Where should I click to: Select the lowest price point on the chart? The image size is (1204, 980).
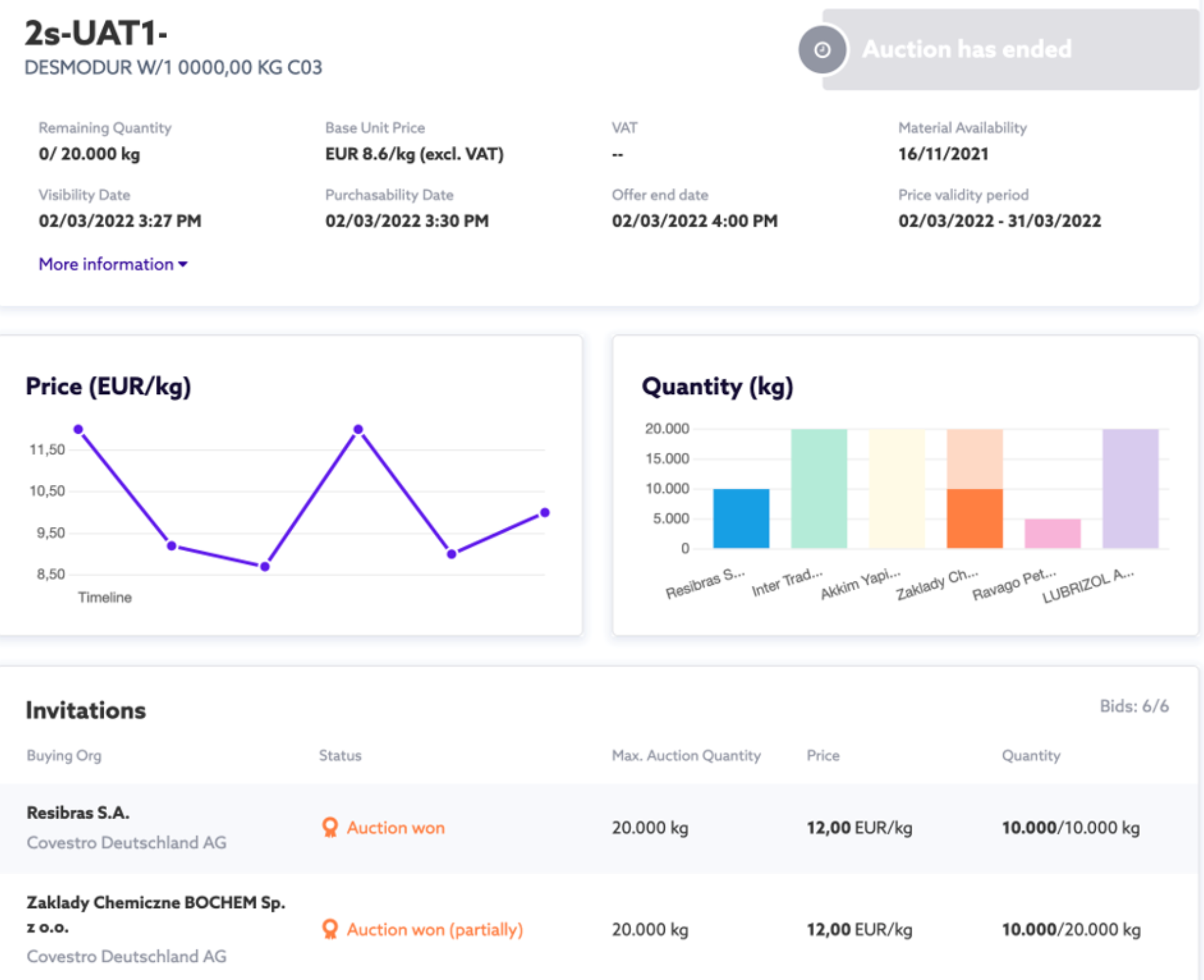click(265, 566)
